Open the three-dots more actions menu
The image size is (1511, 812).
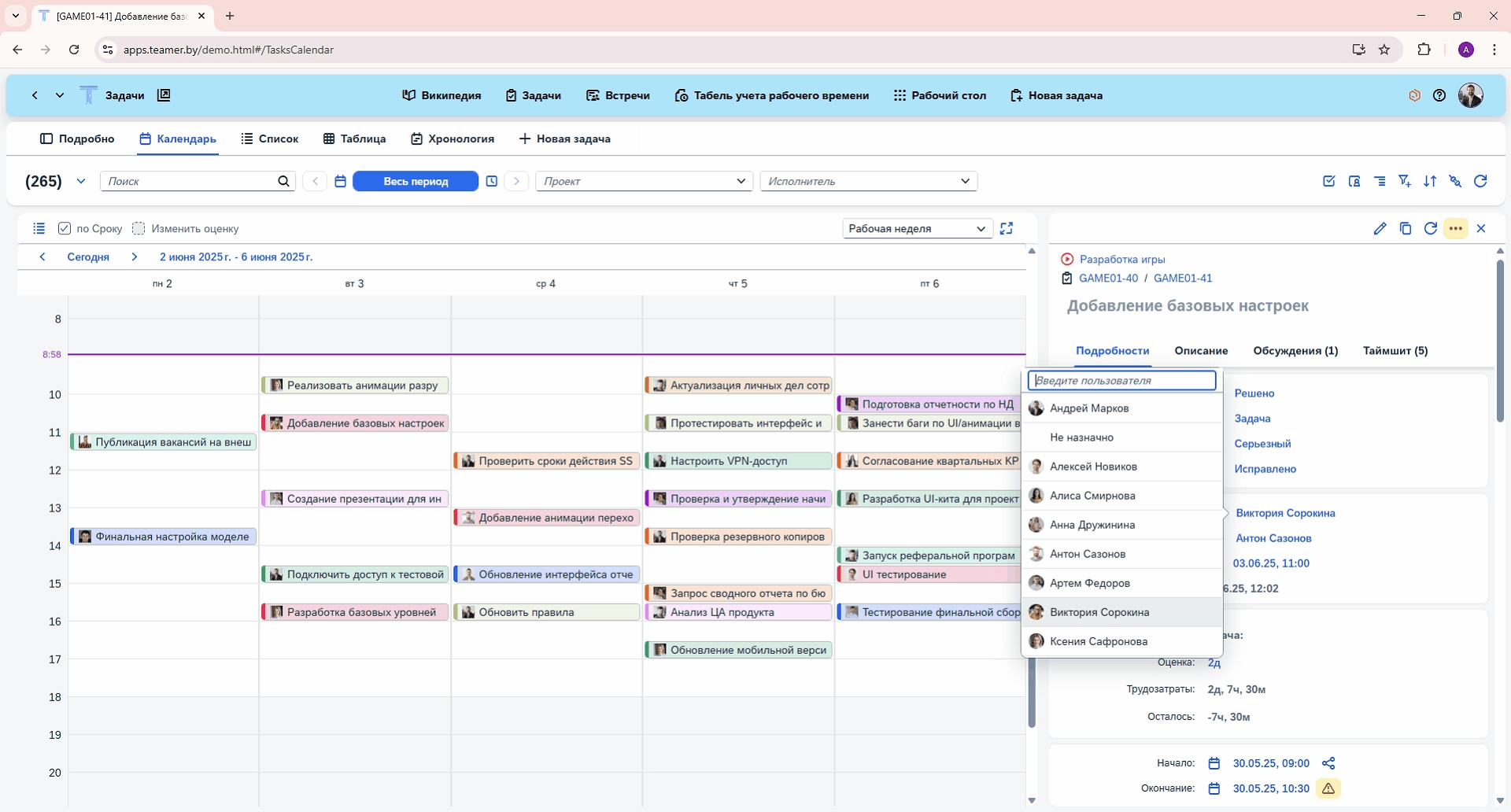1456,229
